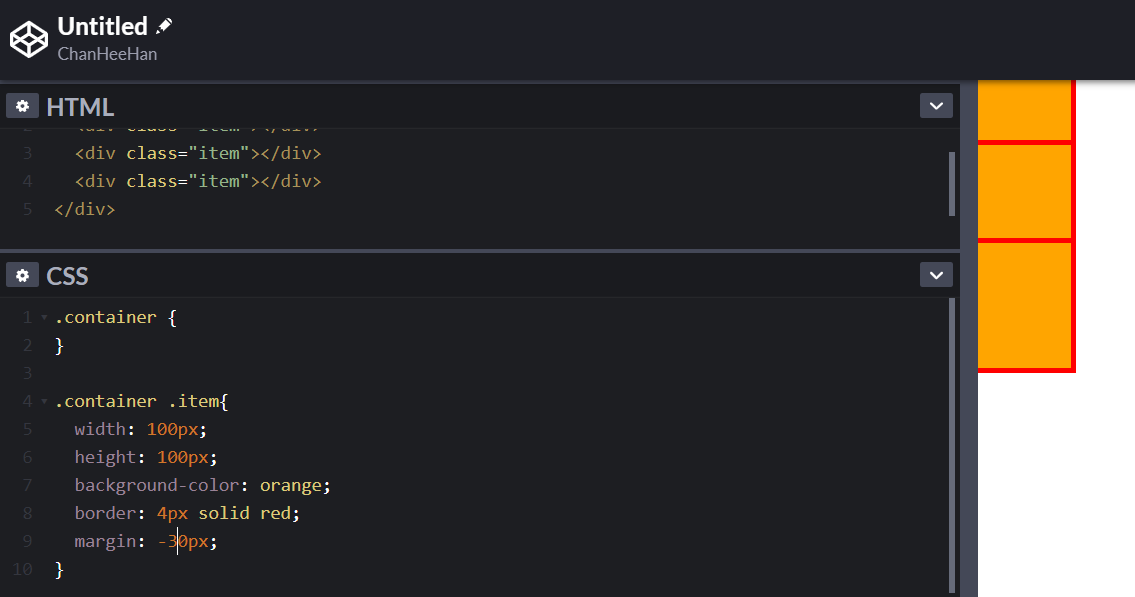This screenshot has height=597, width=1135.
Task: Click the bottom orange box in preview
Action: pos(1024,305)
